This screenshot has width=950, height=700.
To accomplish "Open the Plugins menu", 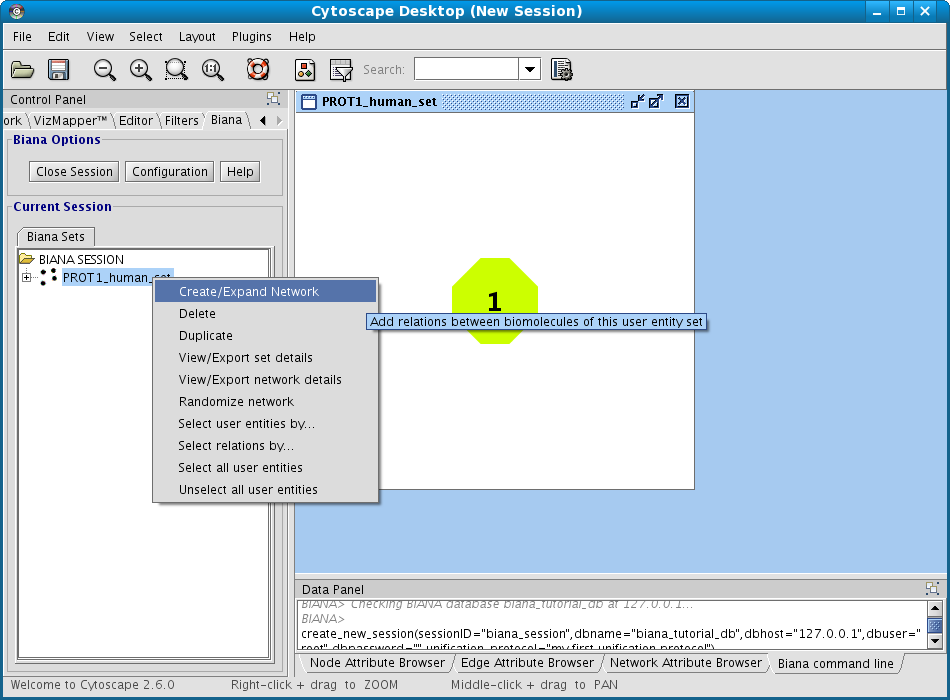I will point(251,37).
